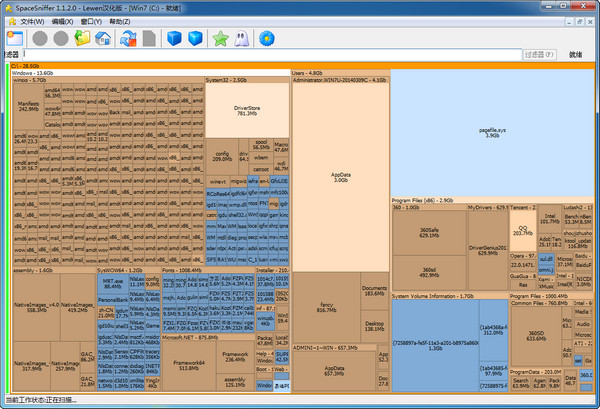This screenshot has width=600, height=409.
Task: Click the grey Go Forward circle button
Action: pyautogui.click(x=61, y=38)
